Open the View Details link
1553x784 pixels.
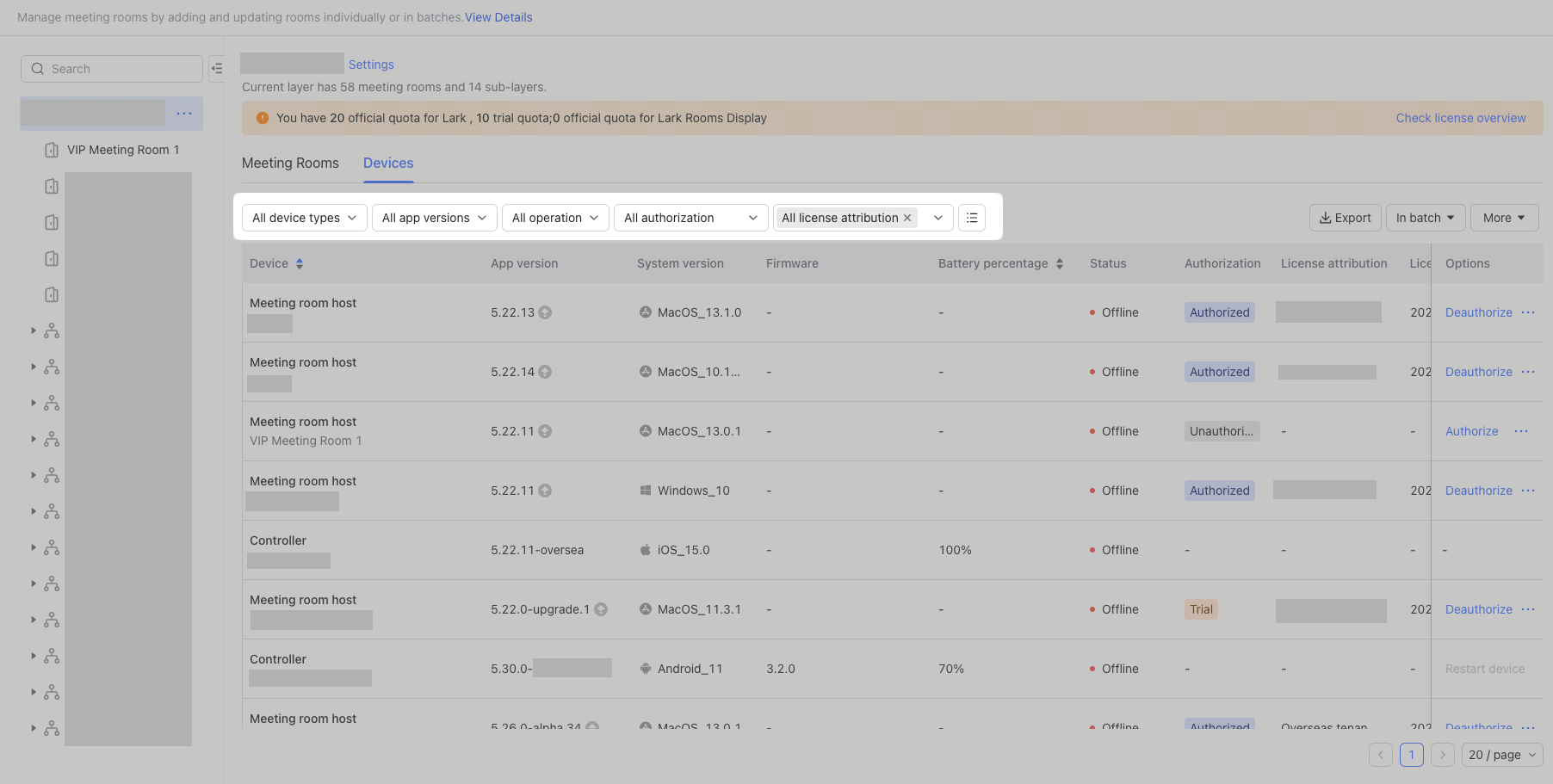pos(498,17)
